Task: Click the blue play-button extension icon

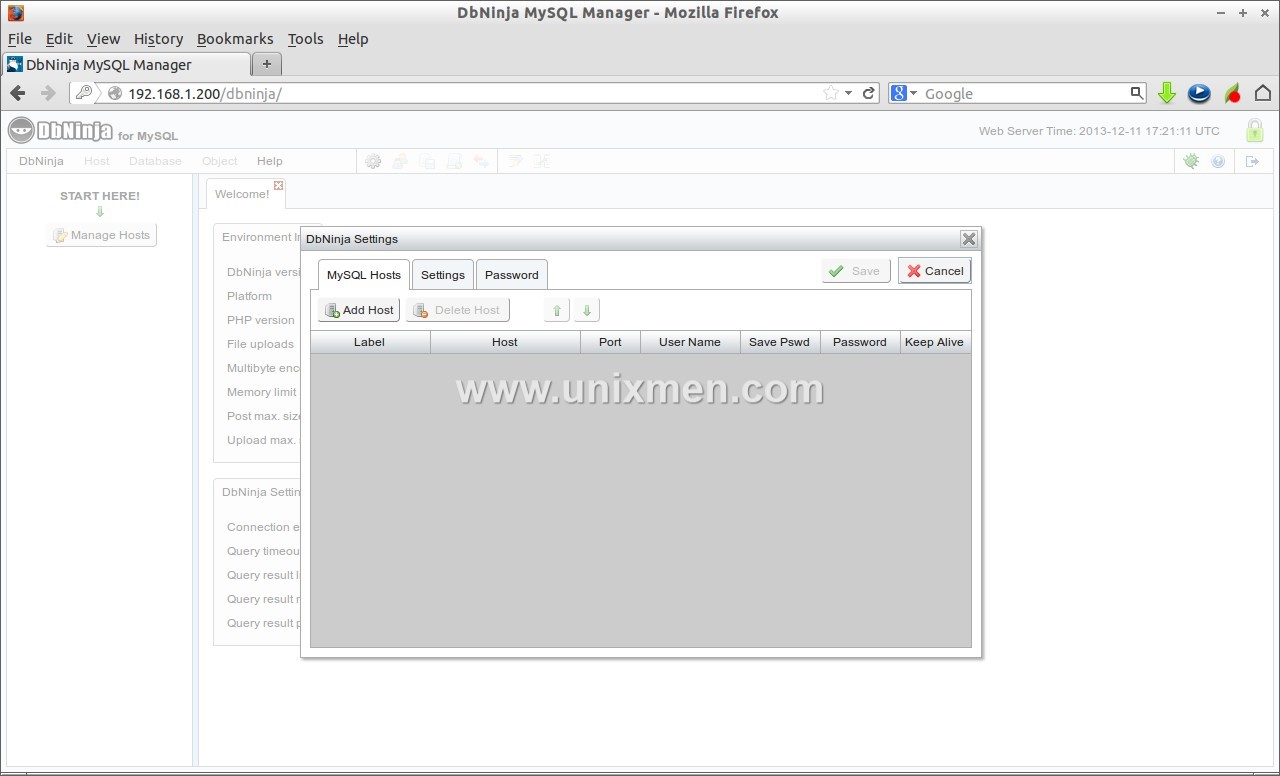Action: point(1199,93)
